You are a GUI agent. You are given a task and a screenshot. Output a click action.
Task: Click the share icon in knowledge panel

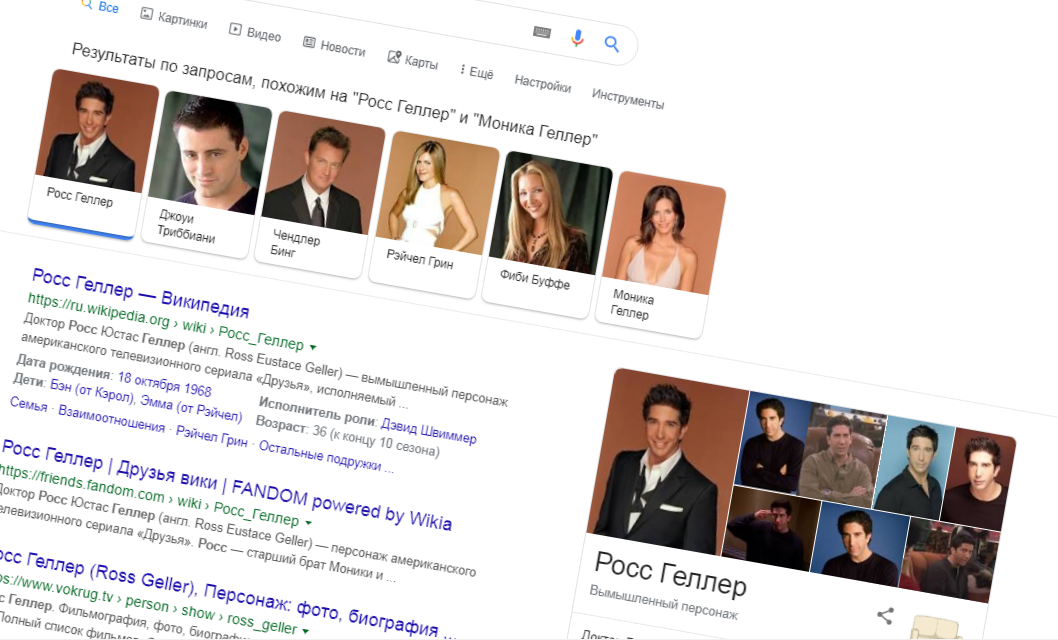pos(885,616)
